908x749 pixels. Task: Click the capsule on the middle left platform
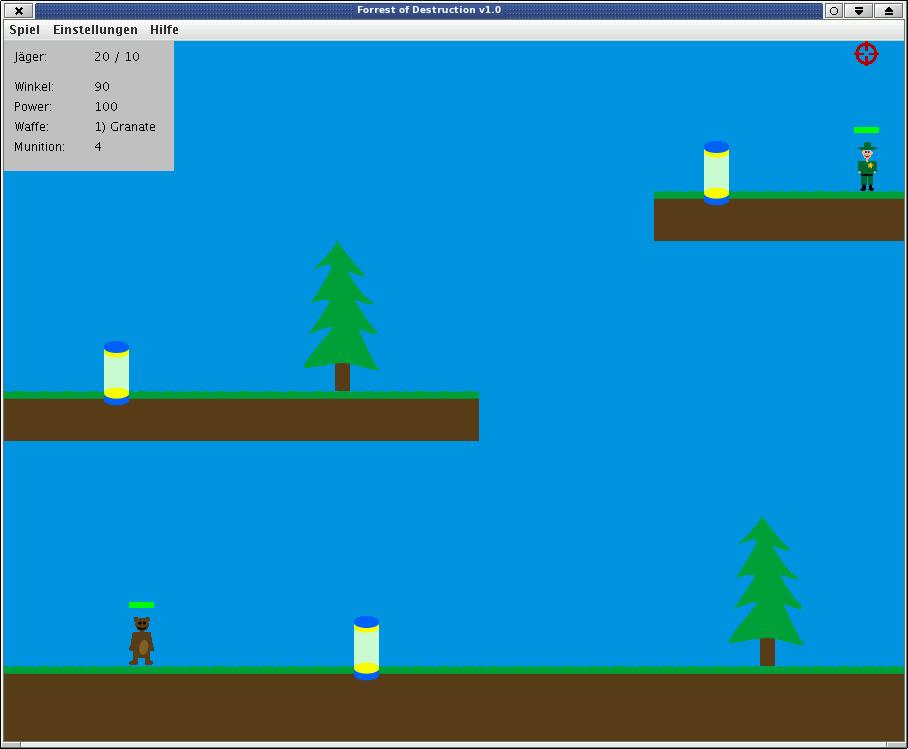click(116, 373)
